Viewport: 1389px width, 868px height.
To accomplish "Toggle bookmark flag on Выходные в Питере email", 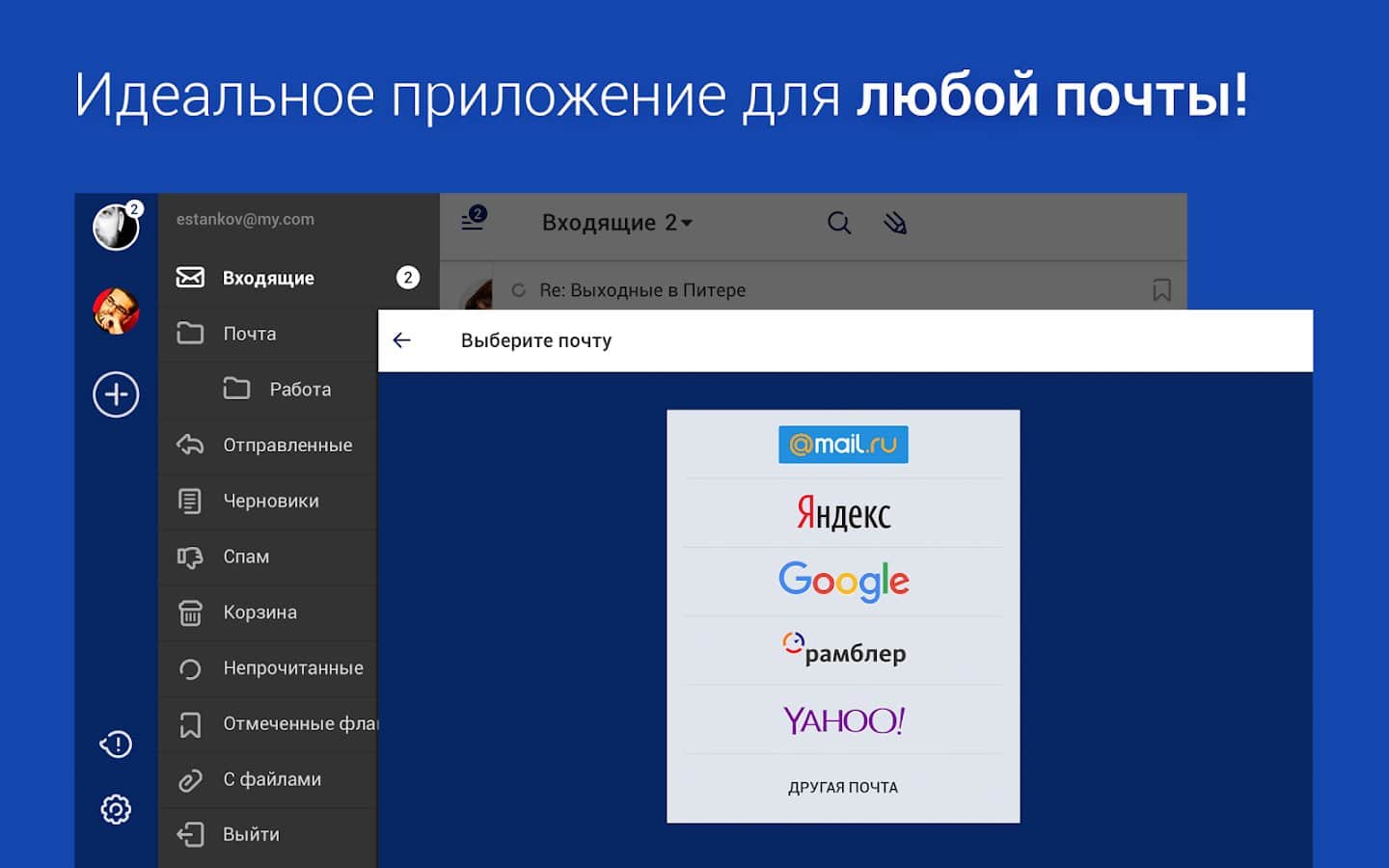I will pyautogui.click(x=1161, y=289).
